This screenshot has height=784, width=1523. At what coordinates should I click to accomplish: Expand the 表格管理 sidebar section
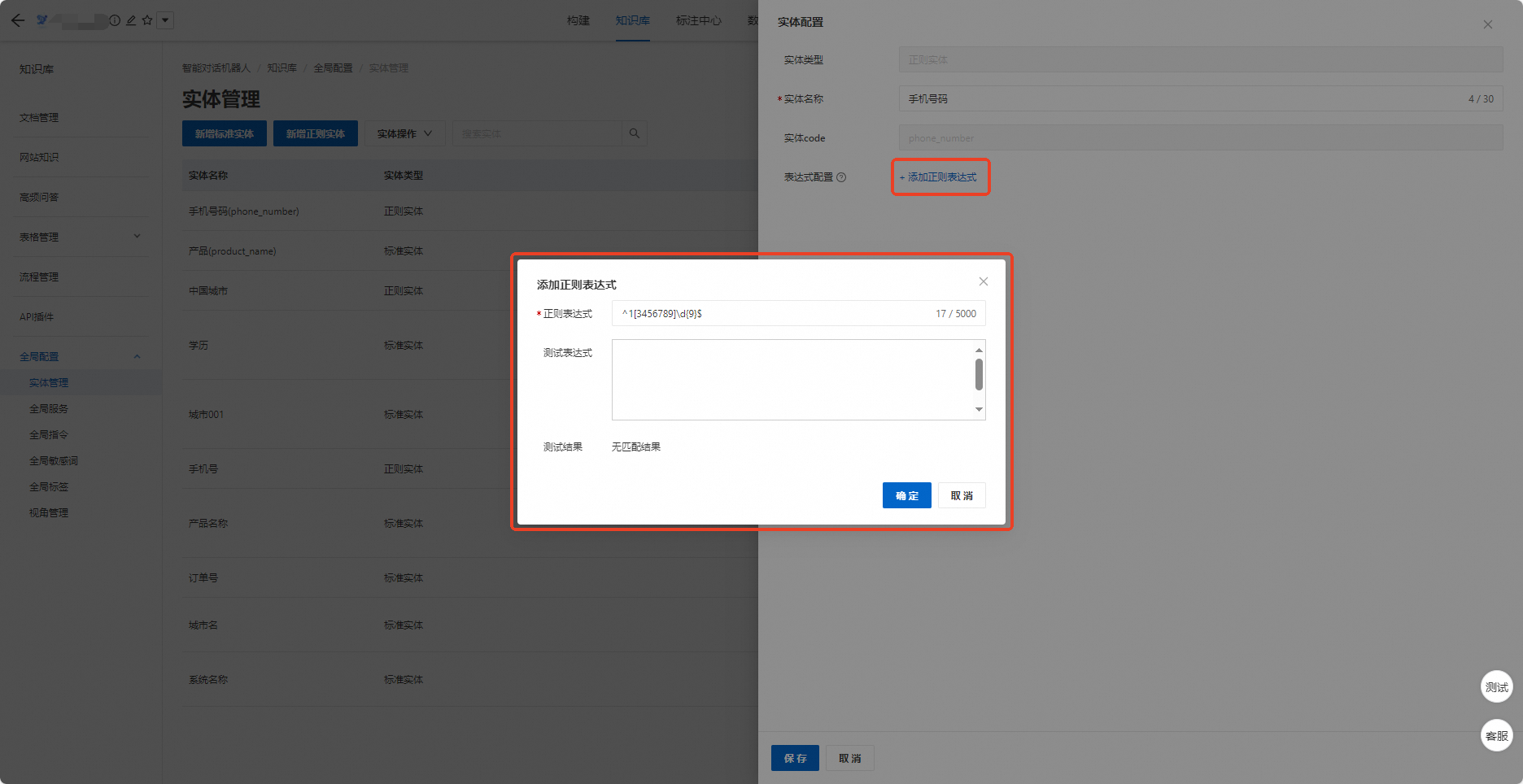pos(81,237)
